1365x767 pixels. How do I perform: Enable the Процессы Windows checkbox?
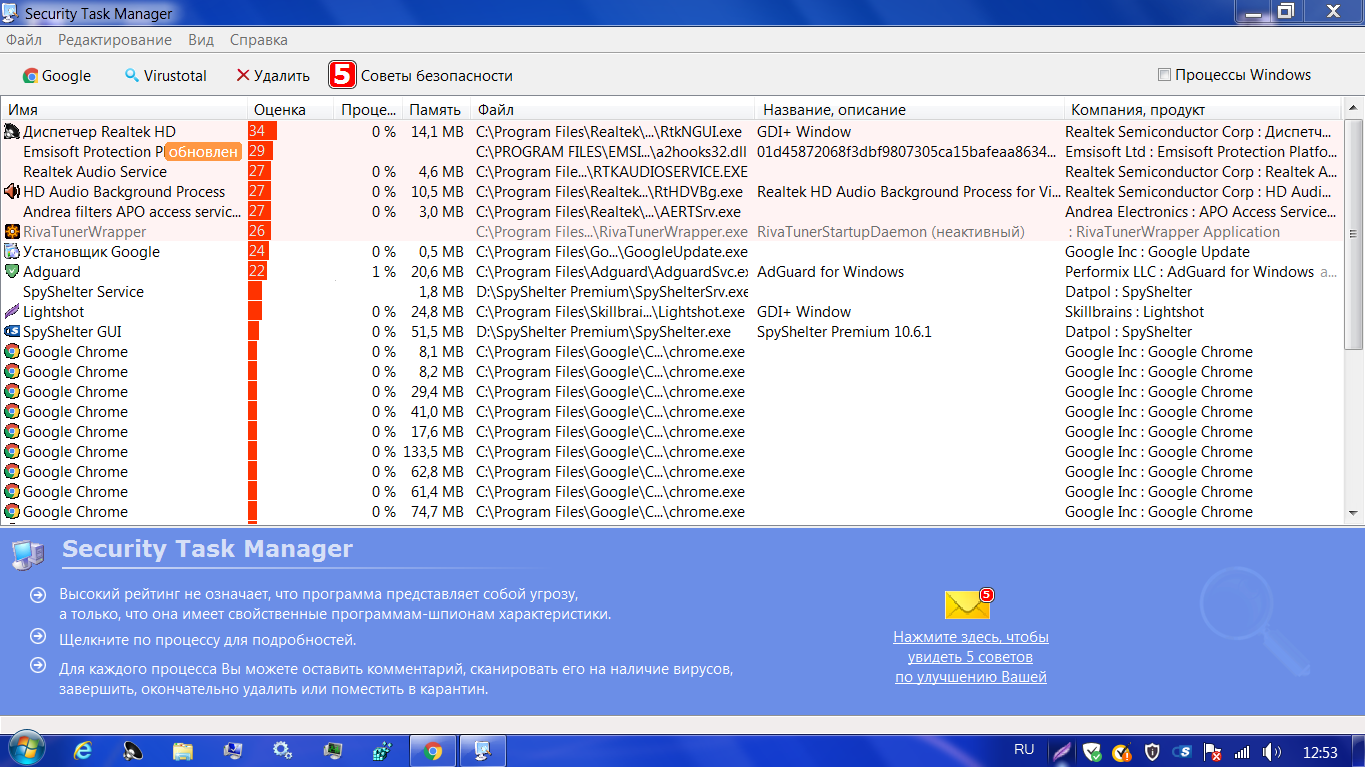coord(1164,75)
